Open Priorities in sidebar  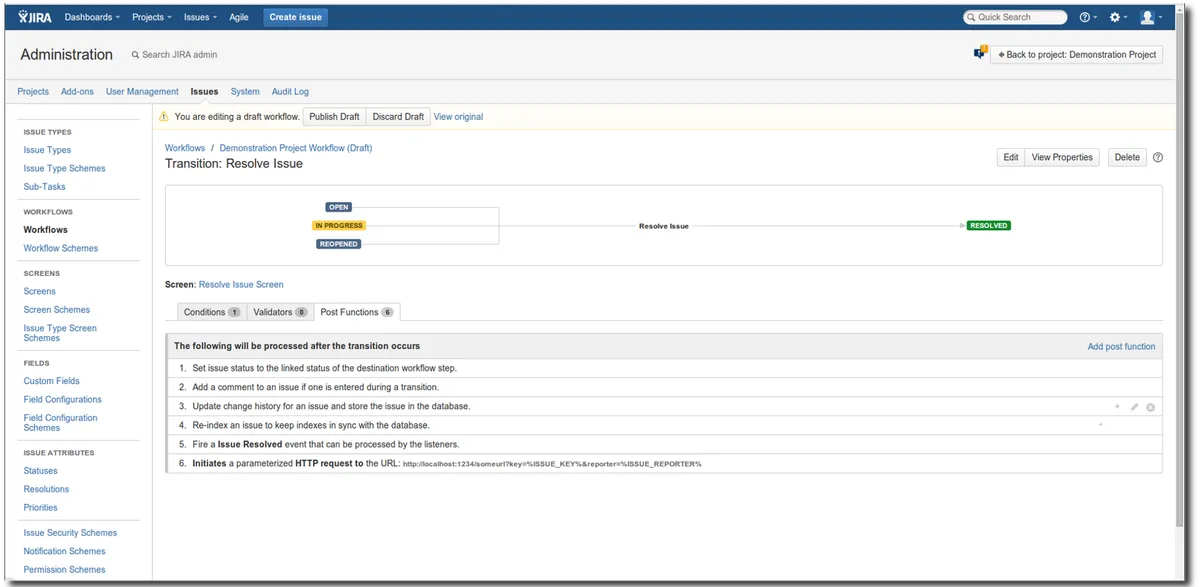(x=41, y=507)
